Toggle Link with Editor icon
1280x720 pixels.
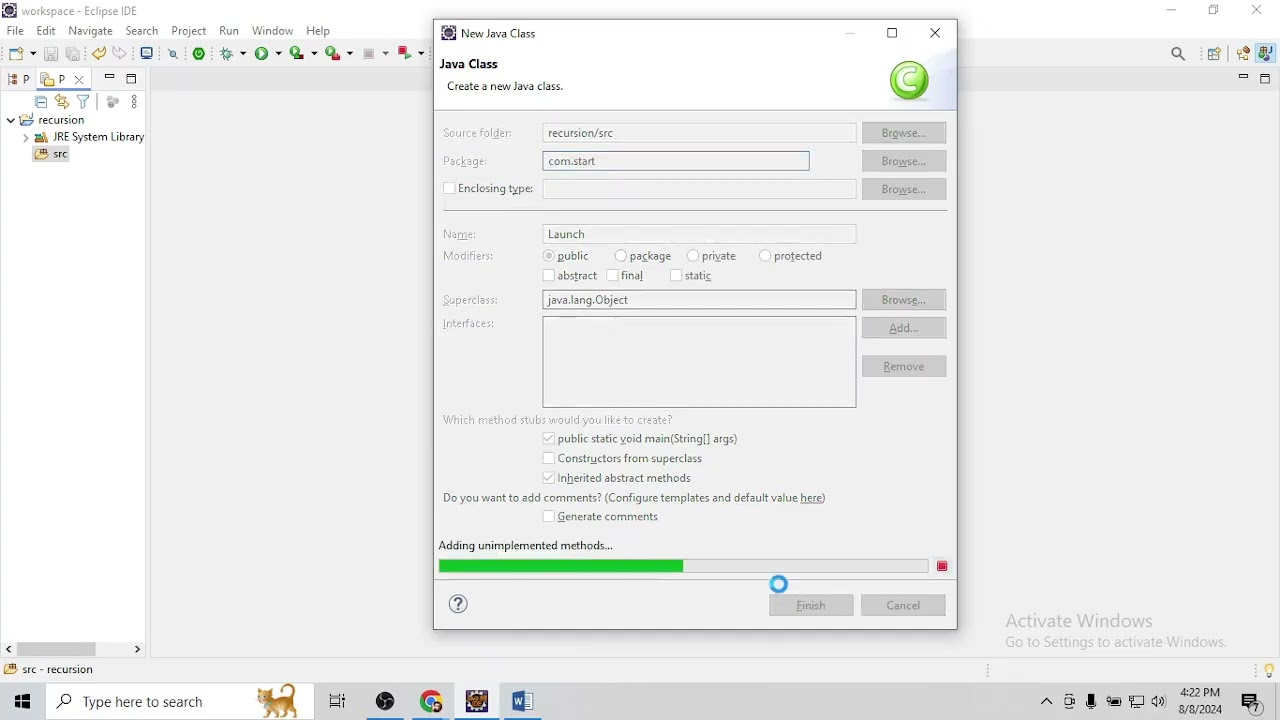[x=62, y=102]
